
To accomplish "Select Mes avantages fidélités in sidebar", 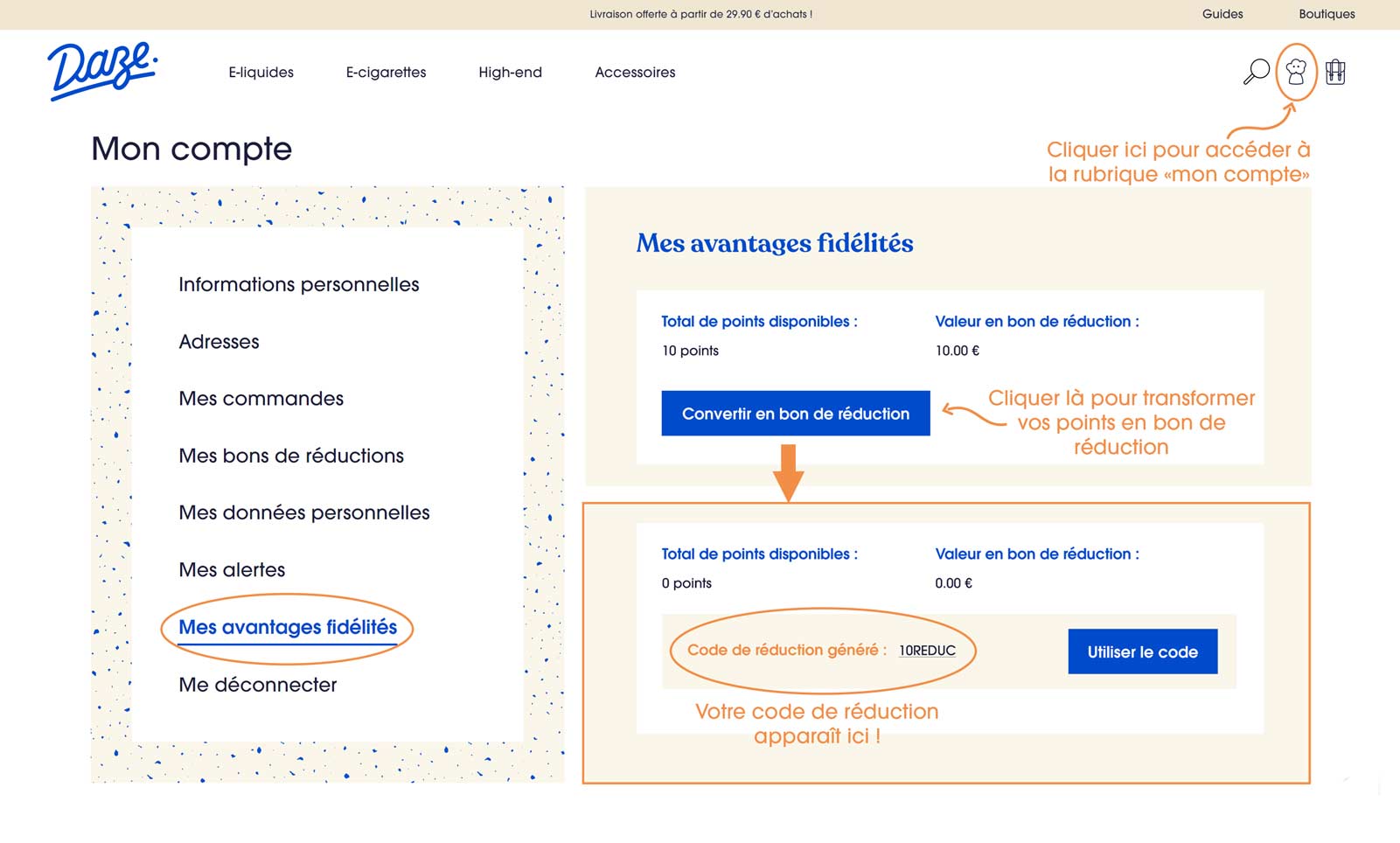I will [x=288, y=628].
